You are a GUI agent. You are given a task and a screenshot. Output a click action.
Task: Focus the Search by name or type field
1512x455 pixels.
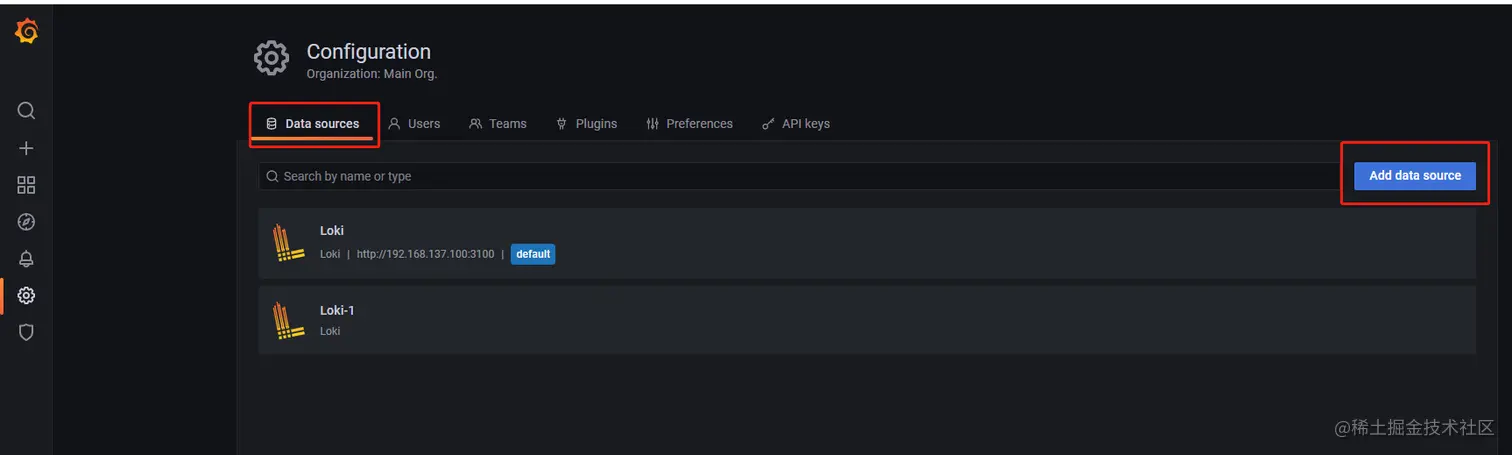(800, 176)
